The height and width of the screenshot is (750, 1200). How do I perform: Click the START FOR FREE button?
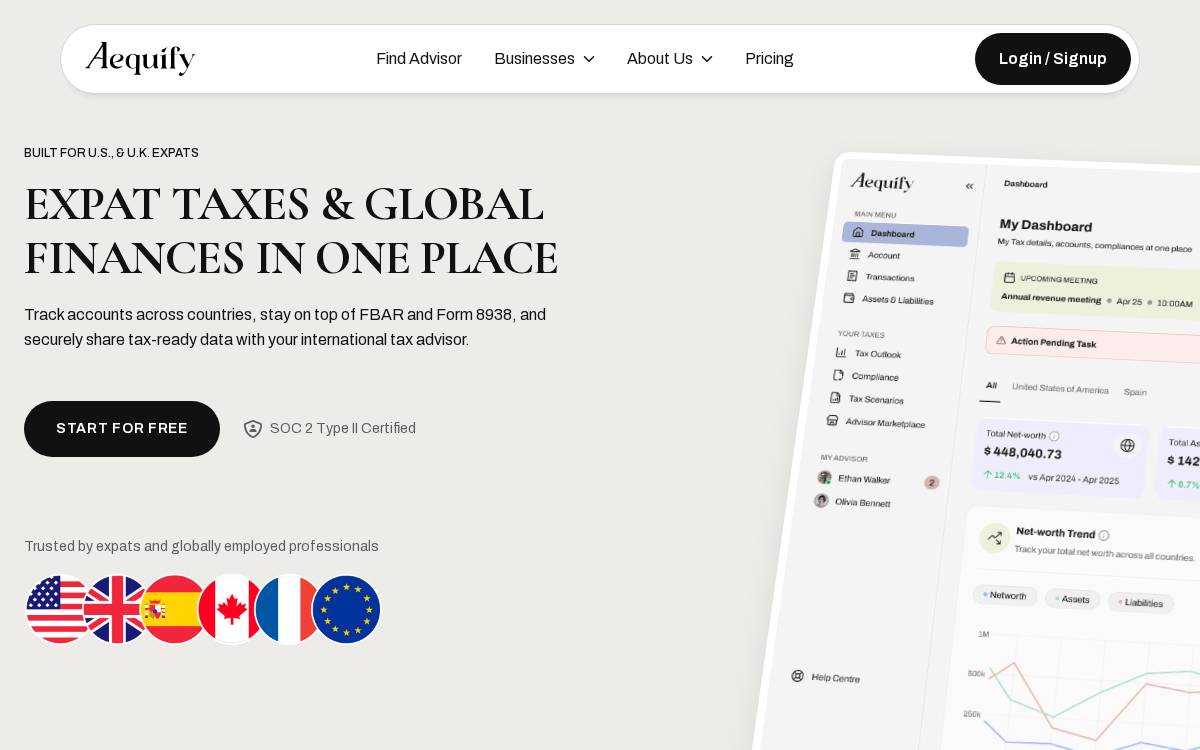pos(122,429)
